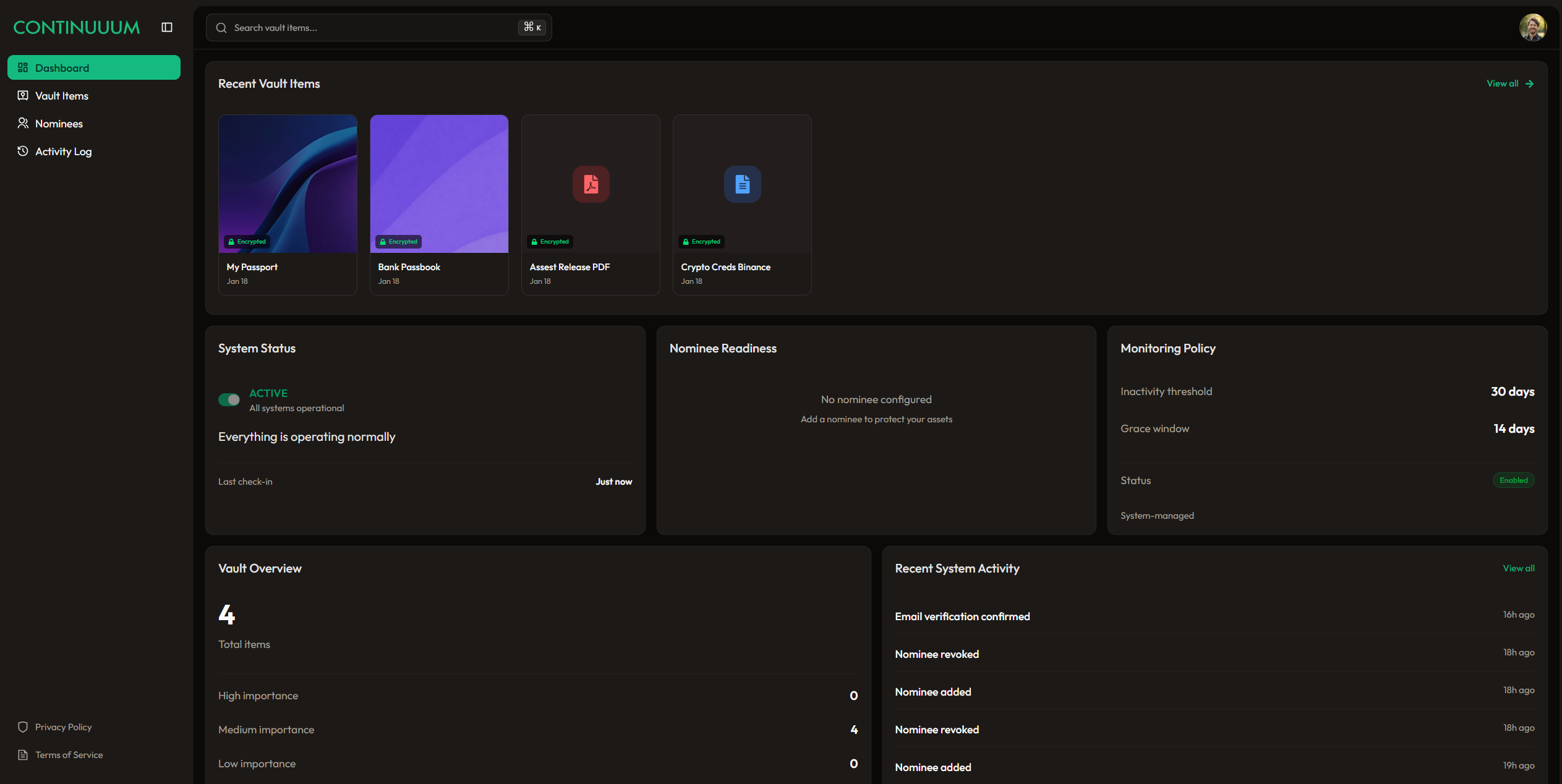Collapse the sidebar using the panel icon
Screen dimensions: 1562x784
coord(166,27)
